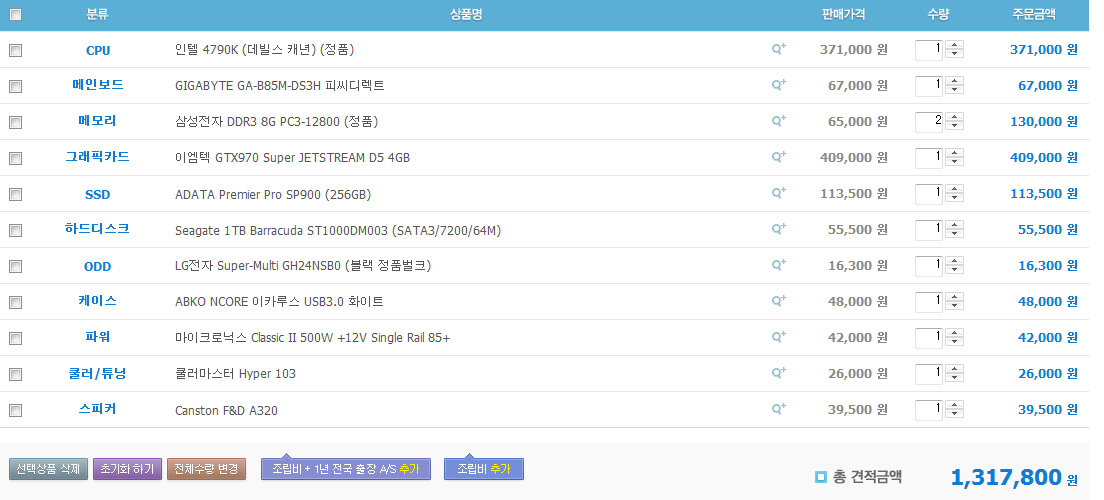Open the 메모리 category link
The height and width of the screenshot is (500, 1104).
(98, 120)
